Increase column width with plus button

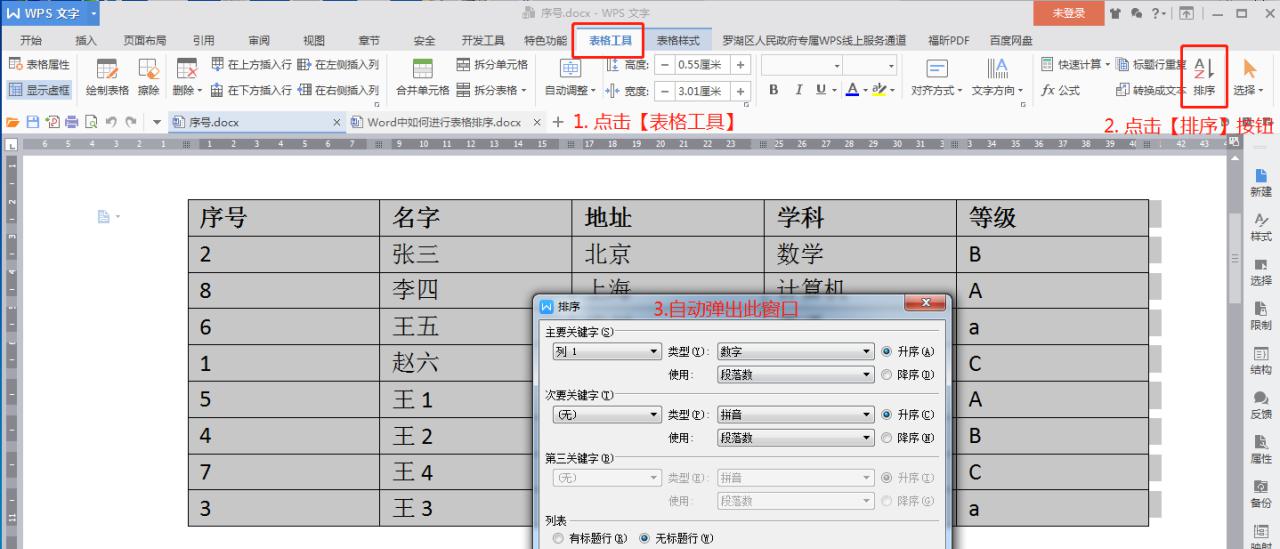pos(741,91)
